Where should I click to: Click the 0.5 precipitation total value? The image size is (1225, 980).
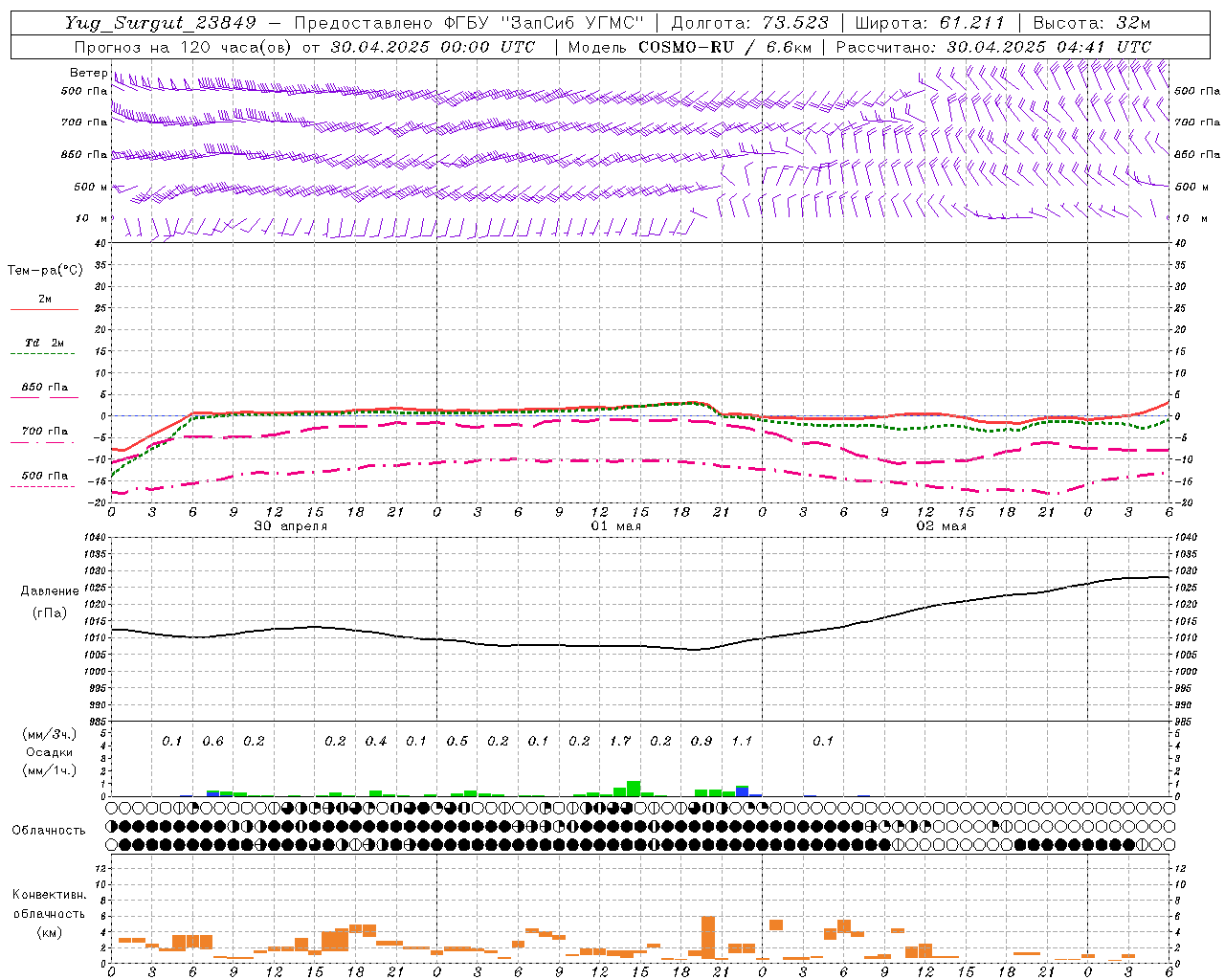(x=457, y=742)
